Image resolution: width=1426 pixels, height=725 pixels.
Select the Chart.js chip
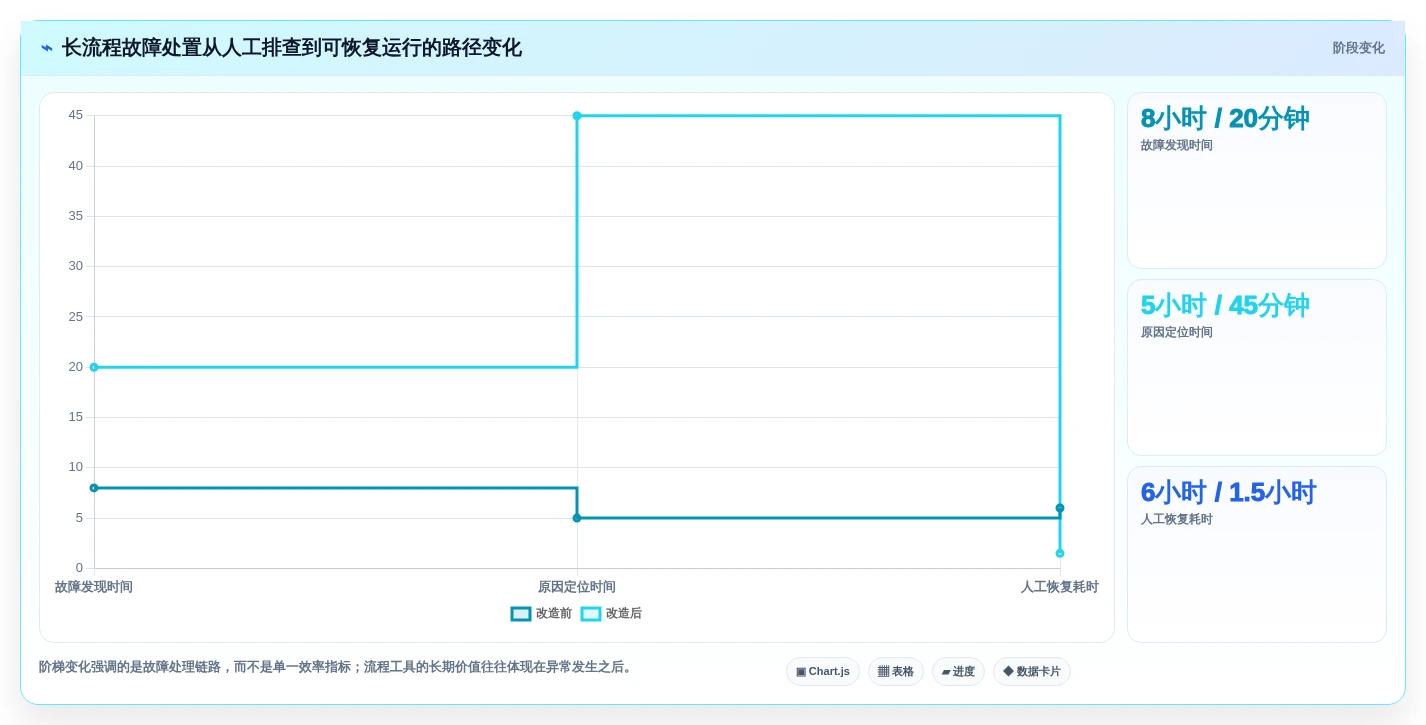[823, 672]
